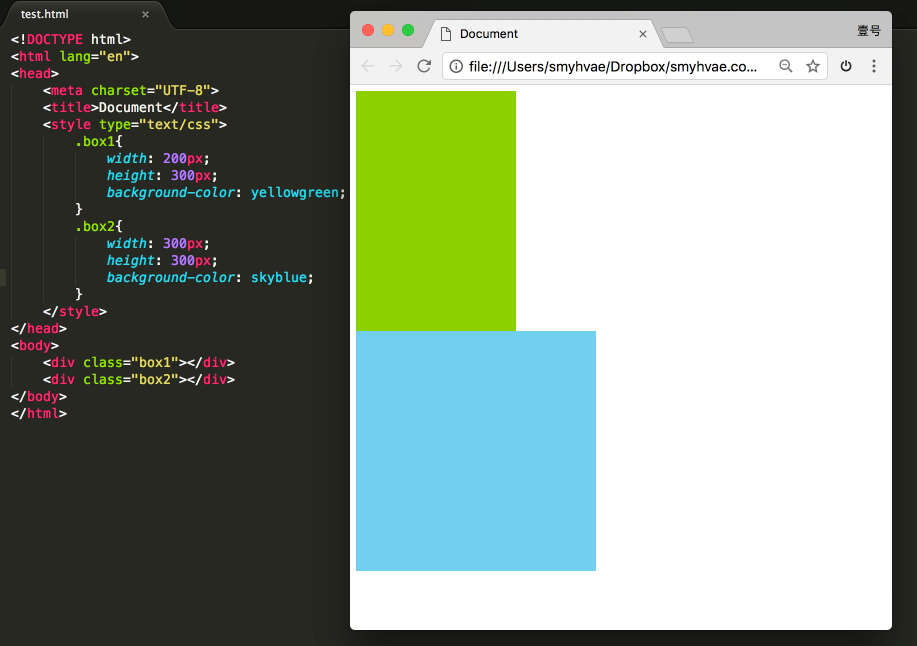
Task: Reload the page with the refresh icon
Action: [424, 66]
